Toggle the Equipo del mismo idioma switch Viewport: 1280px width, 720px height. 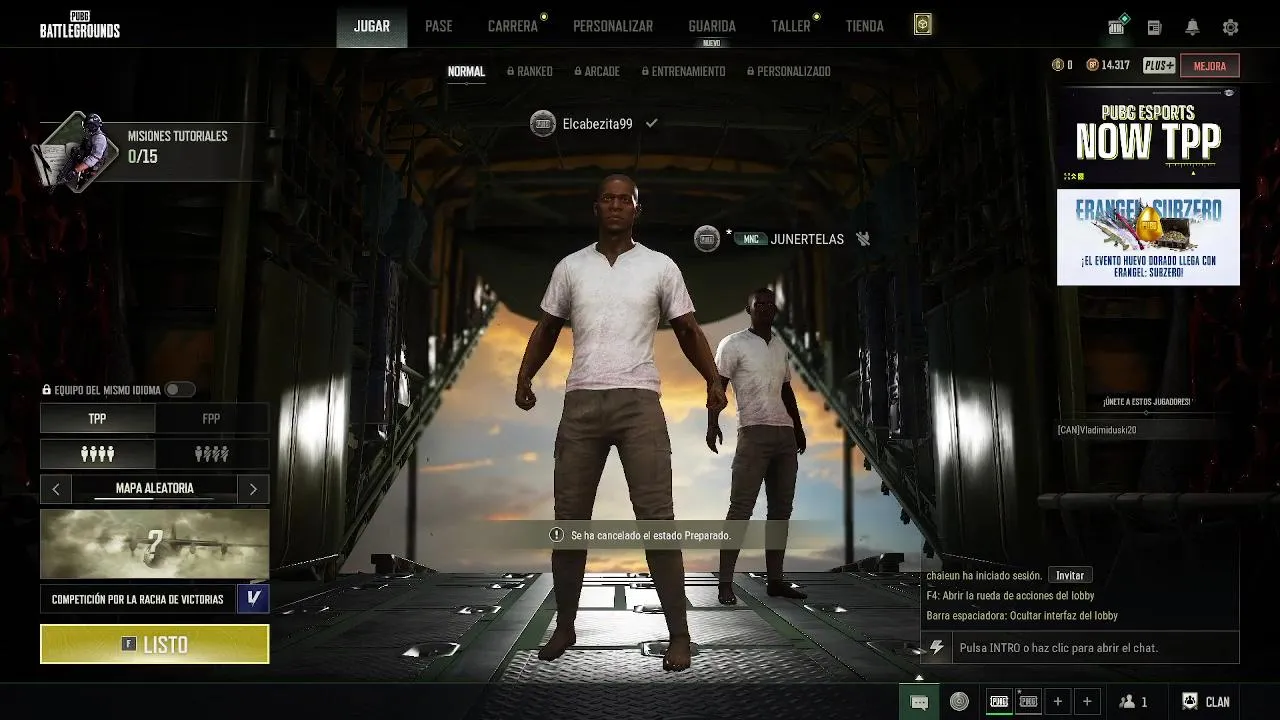point(180,390)
